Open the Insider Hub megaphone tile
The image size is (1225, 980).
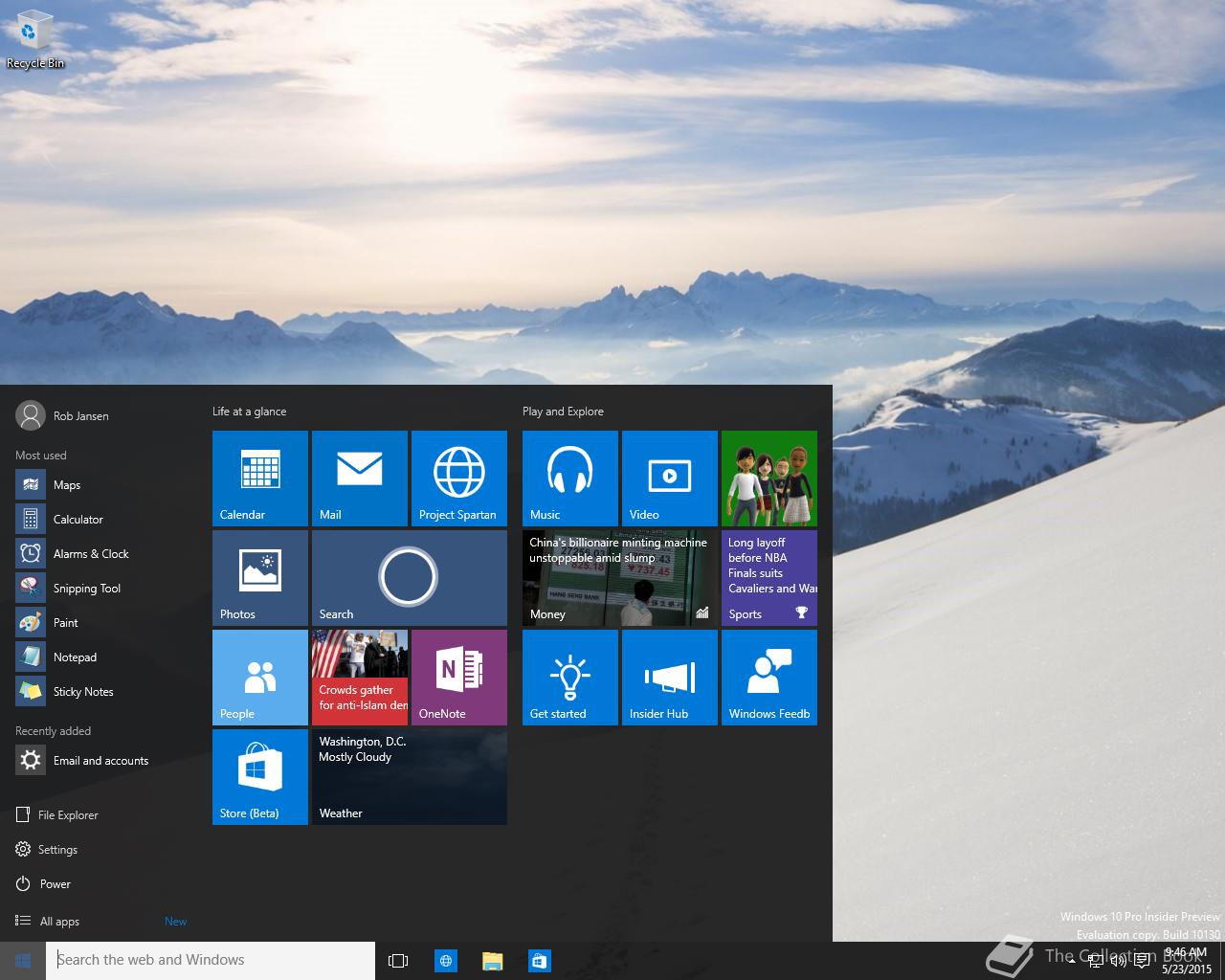[670, 678]
